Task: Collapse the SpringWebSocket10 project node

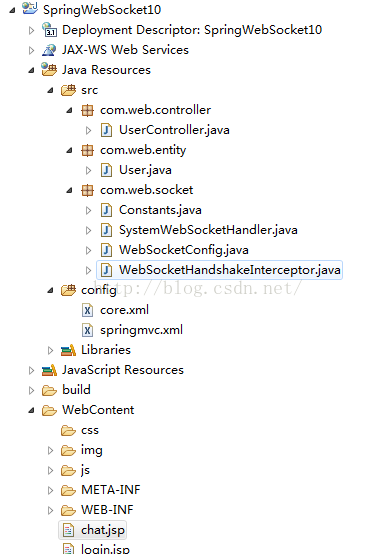Action: (13, 10)
